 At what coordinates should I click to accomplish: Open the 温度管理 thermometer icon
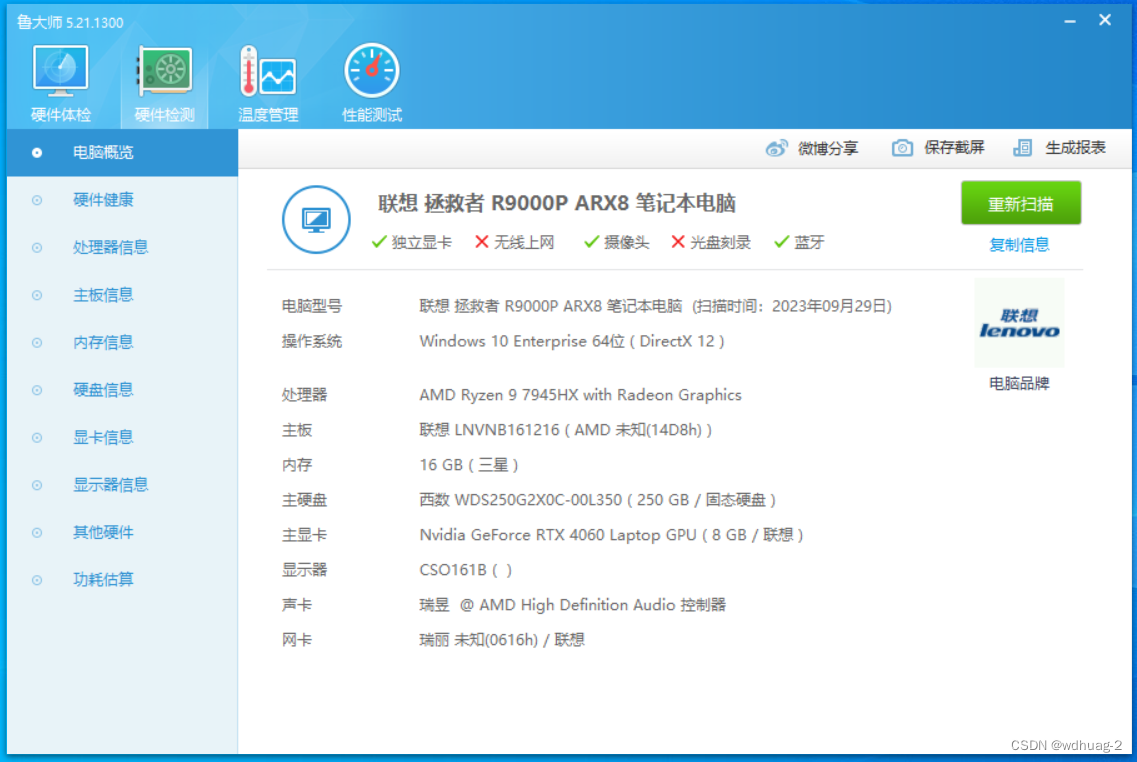pos(268,71)
